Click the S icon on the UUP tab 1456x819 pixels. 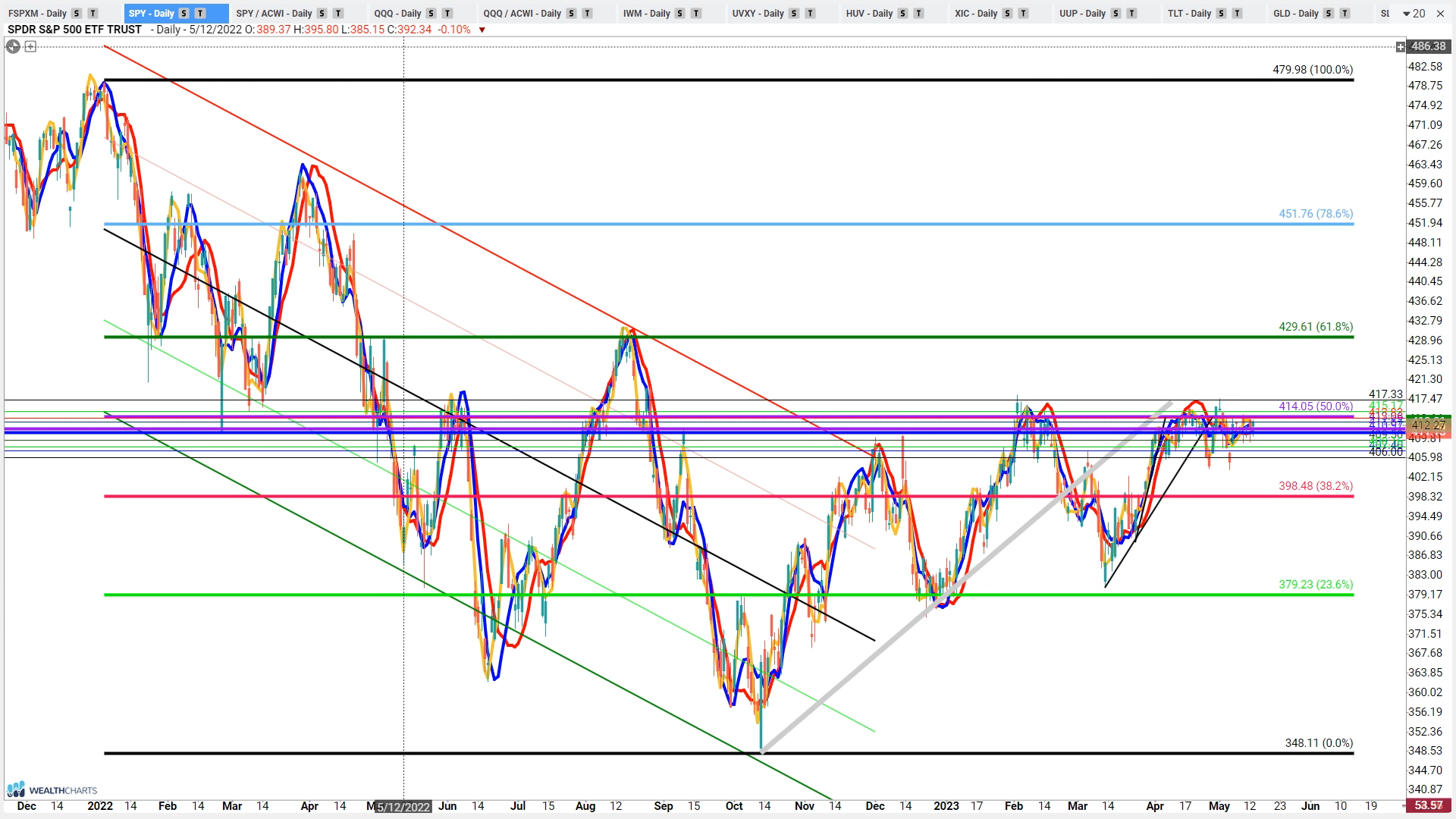coord(1115,13)
